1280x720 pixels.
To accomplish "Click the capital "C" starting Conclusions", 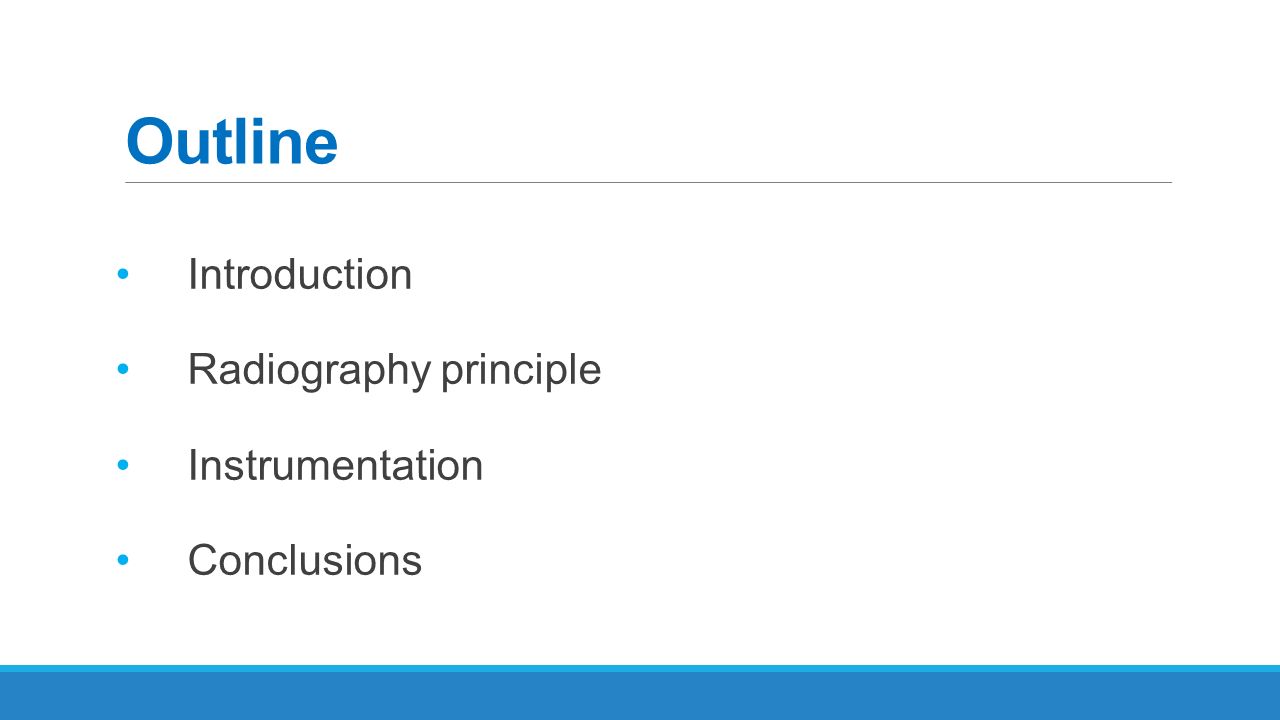I will [204, 561].
